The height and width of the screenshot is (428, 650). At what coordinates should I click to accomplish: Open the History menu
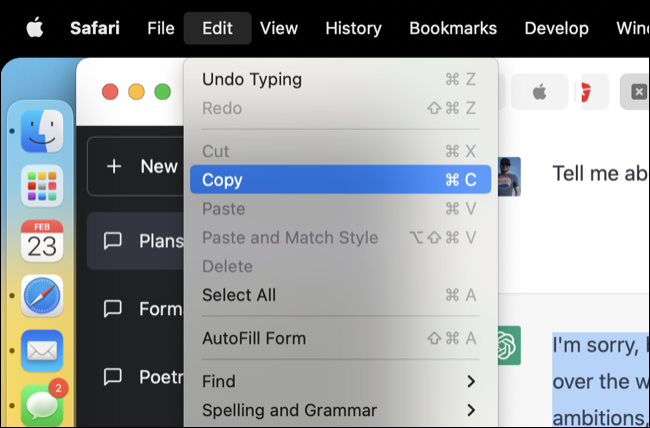[x=353, y=28]
